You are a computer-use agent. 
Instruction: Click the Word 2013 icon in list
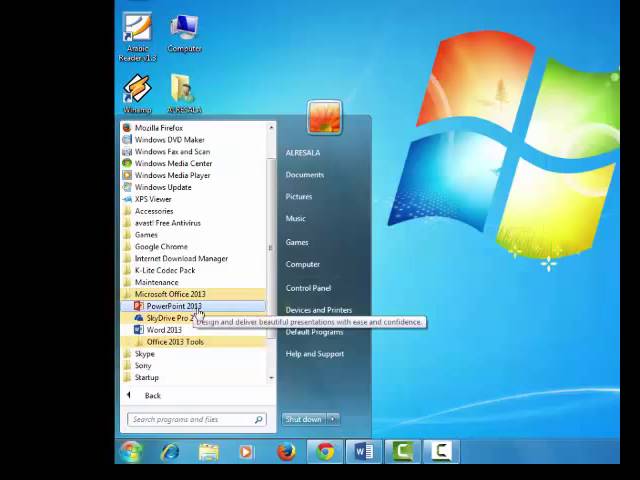coord(139,329)
